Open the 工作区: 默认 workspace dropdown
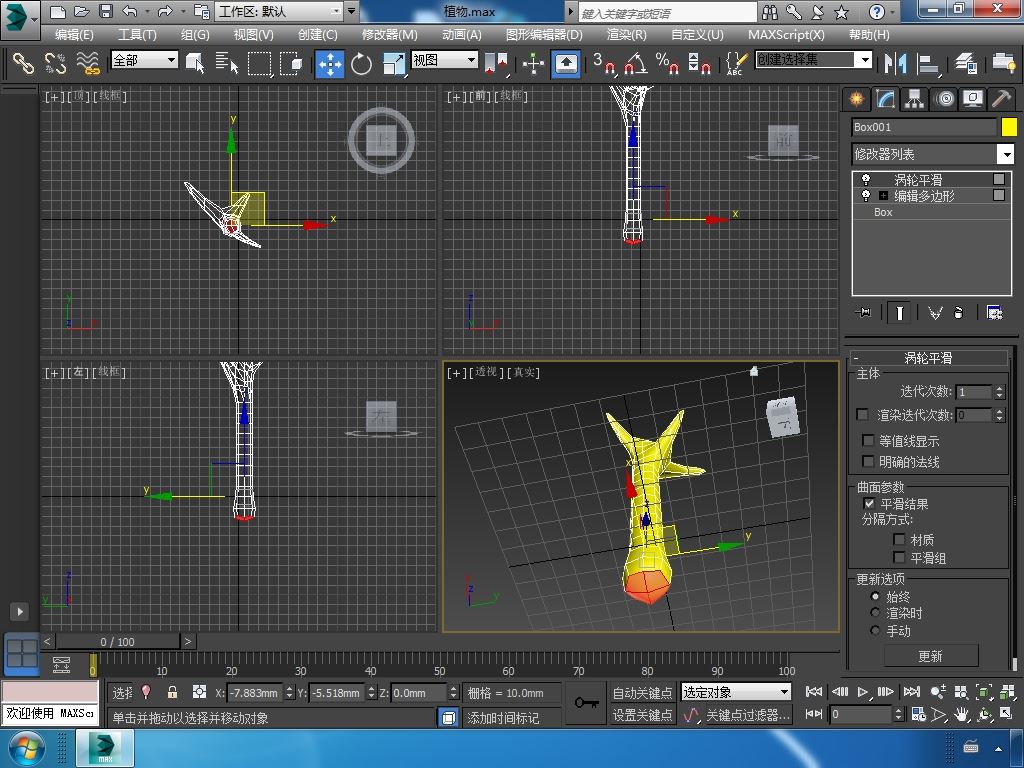The width and height of the screenshot is (1024, 768). tap(280, 12)
